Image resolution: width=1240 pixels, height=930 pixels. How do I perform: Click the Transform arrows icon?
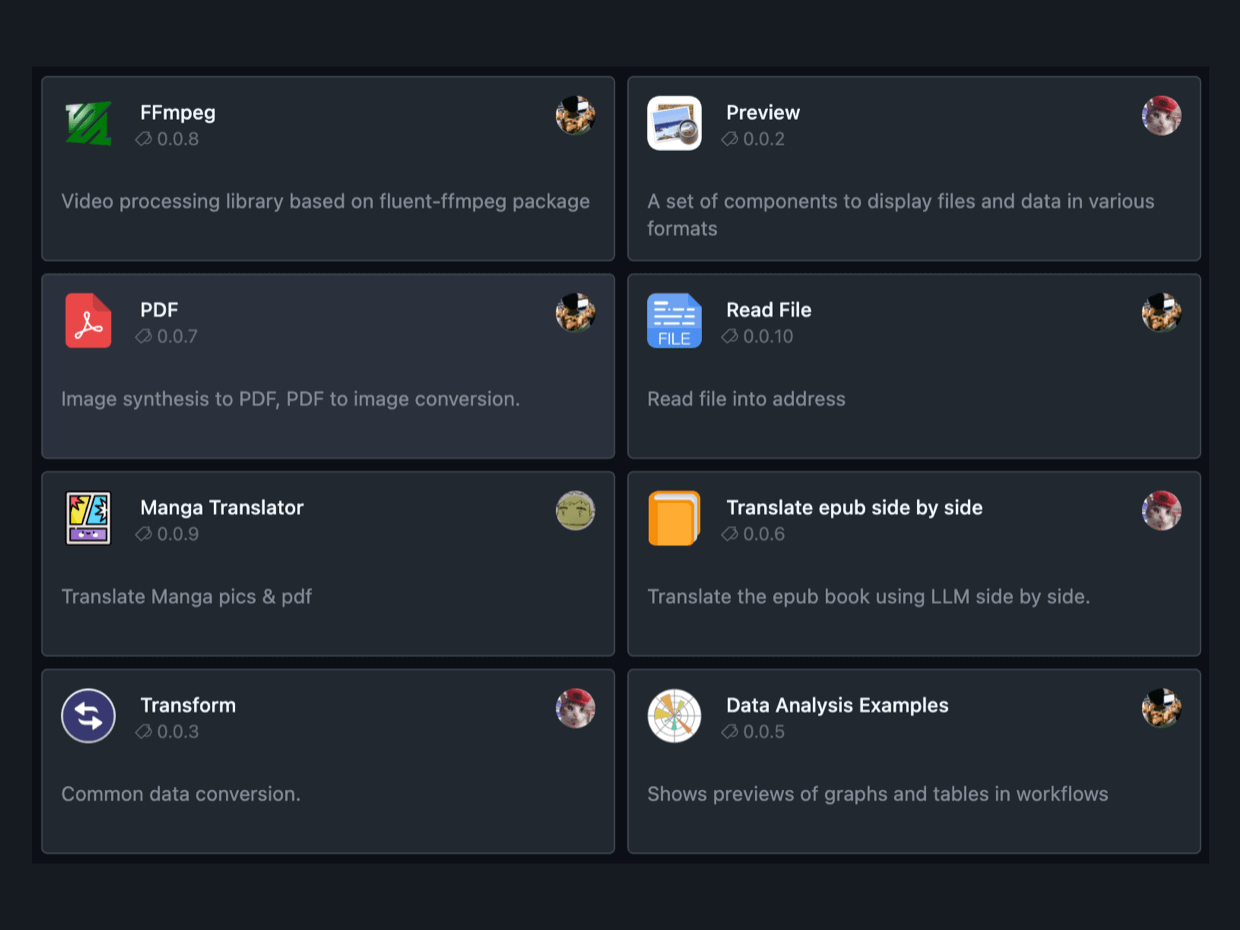point(88,716)
